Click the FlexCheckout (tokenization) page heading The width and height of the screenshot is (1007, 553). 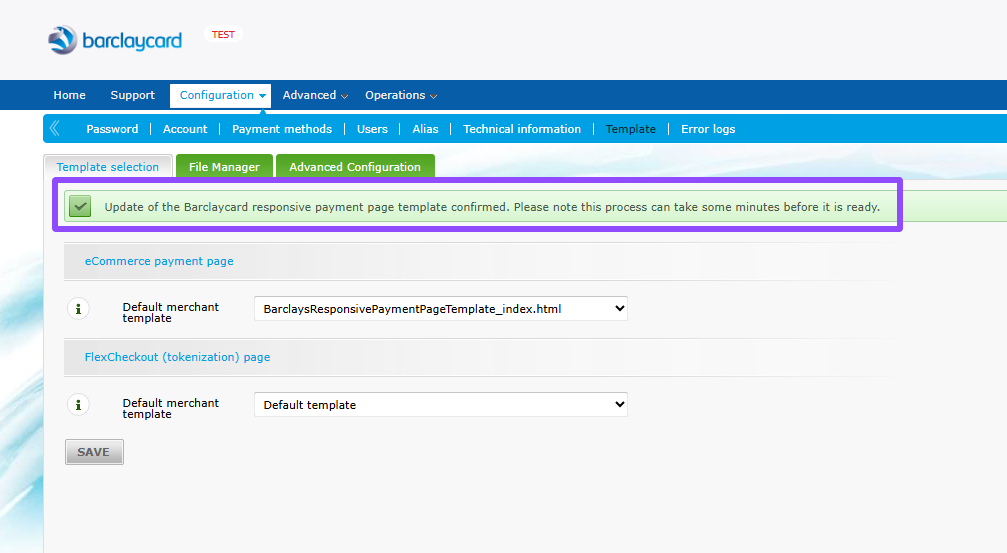177,357
